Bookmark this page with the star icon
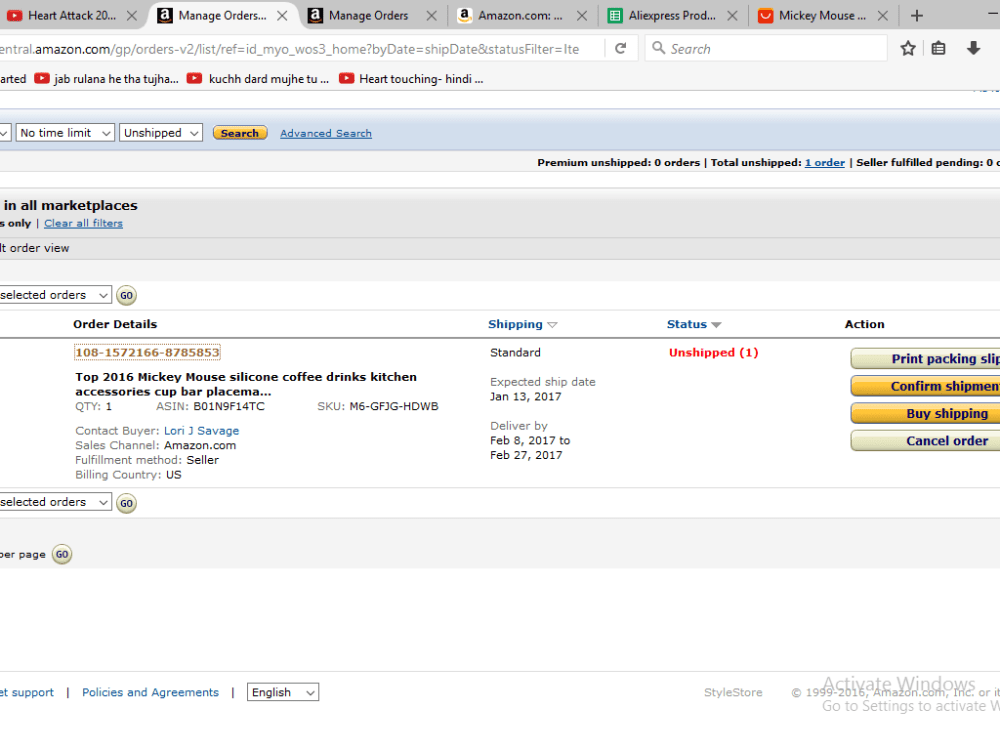Viewport: 1000px width, 750px height. pos(908,48)
